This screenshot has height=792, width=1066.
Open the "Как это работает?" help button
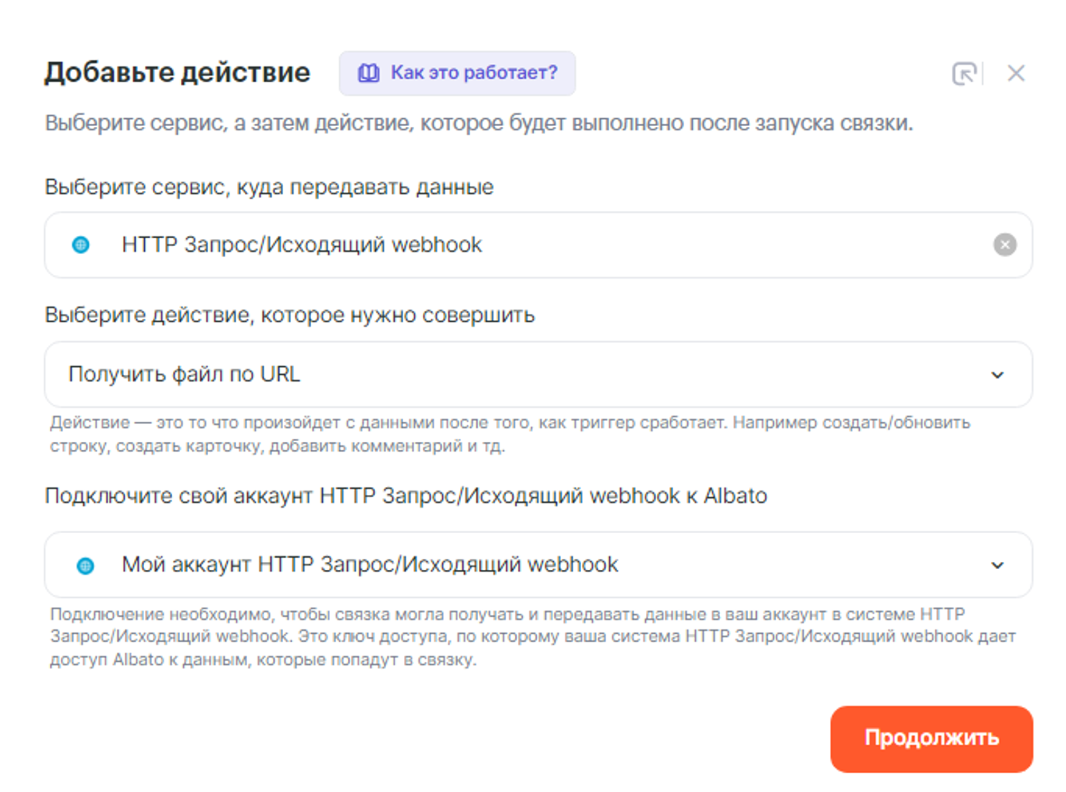pyautogui.click(x=457, y=73)
